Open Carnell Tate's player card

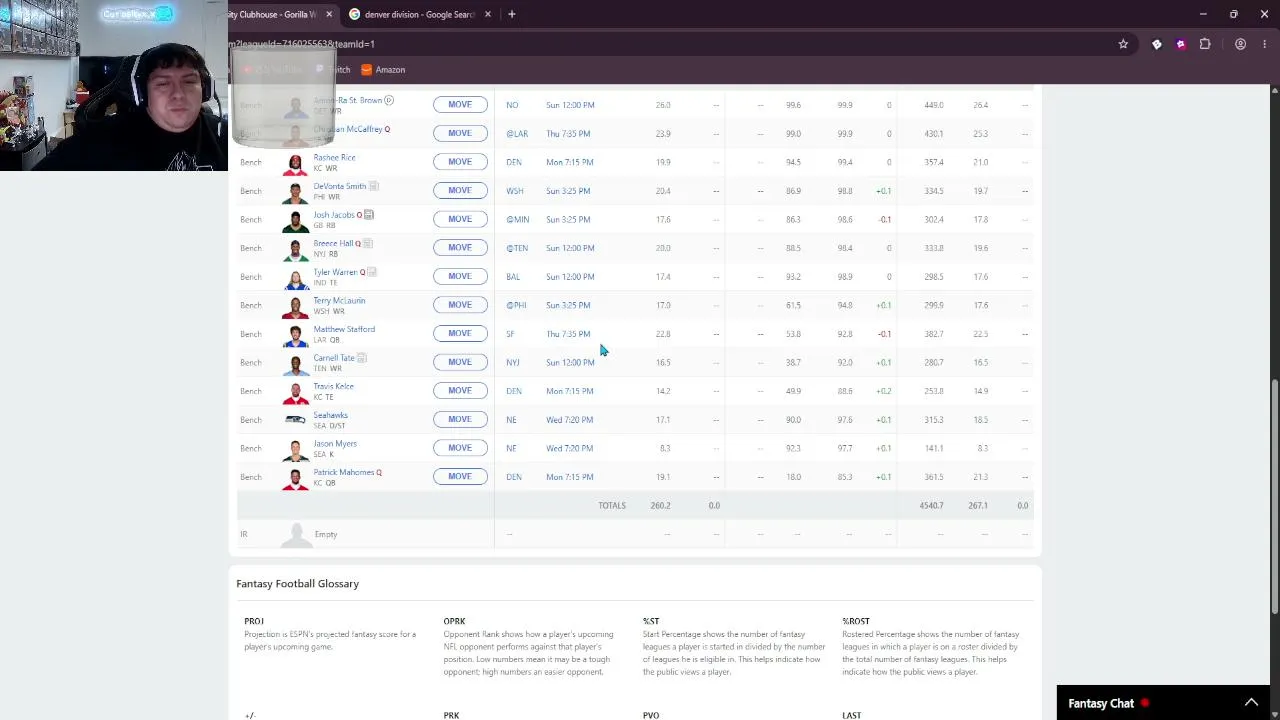pos(334,358)
